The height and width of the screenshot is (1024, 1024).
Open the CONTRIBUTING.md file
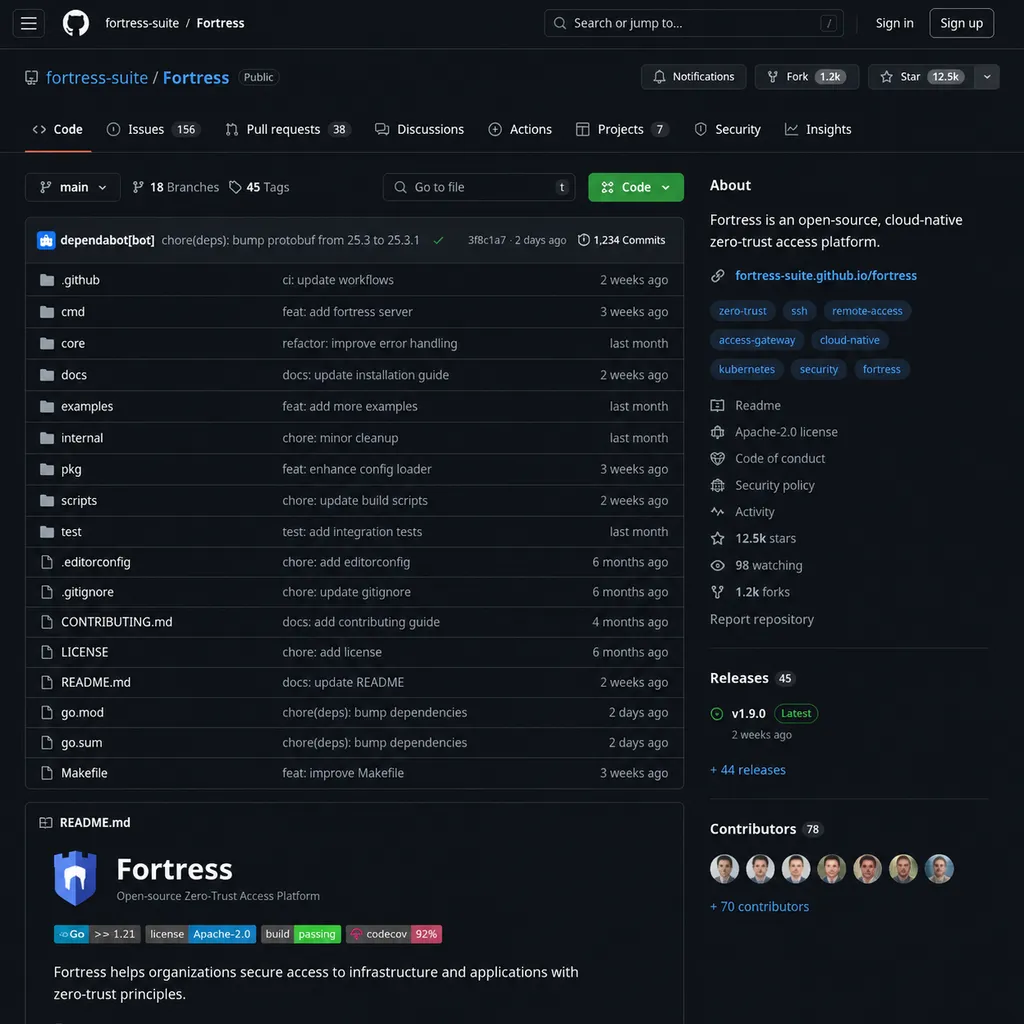[117, 622]
